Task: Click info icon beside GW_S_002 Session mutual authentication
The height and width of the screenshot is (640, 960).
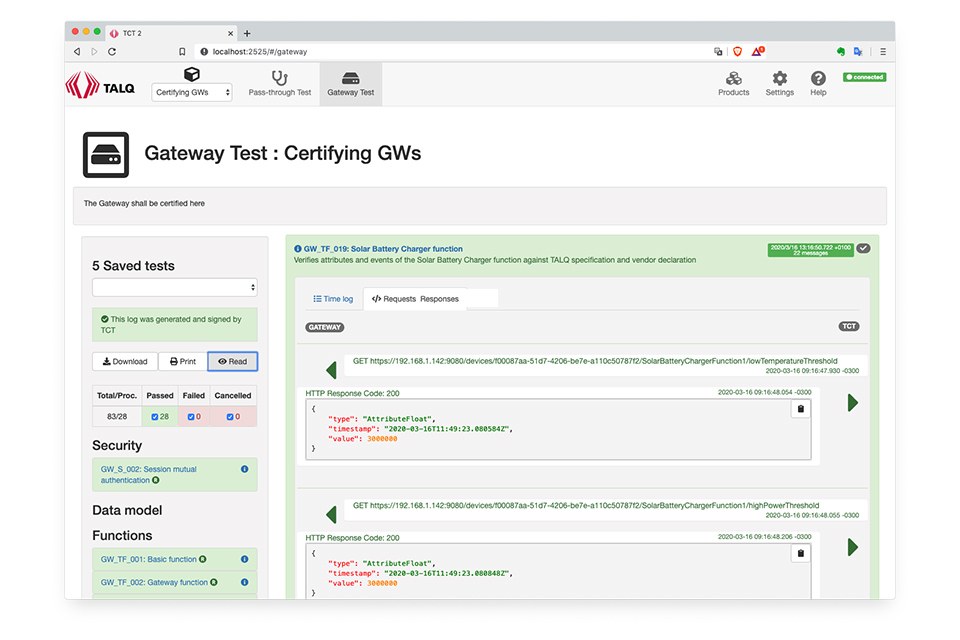Action: coord(244,469)
